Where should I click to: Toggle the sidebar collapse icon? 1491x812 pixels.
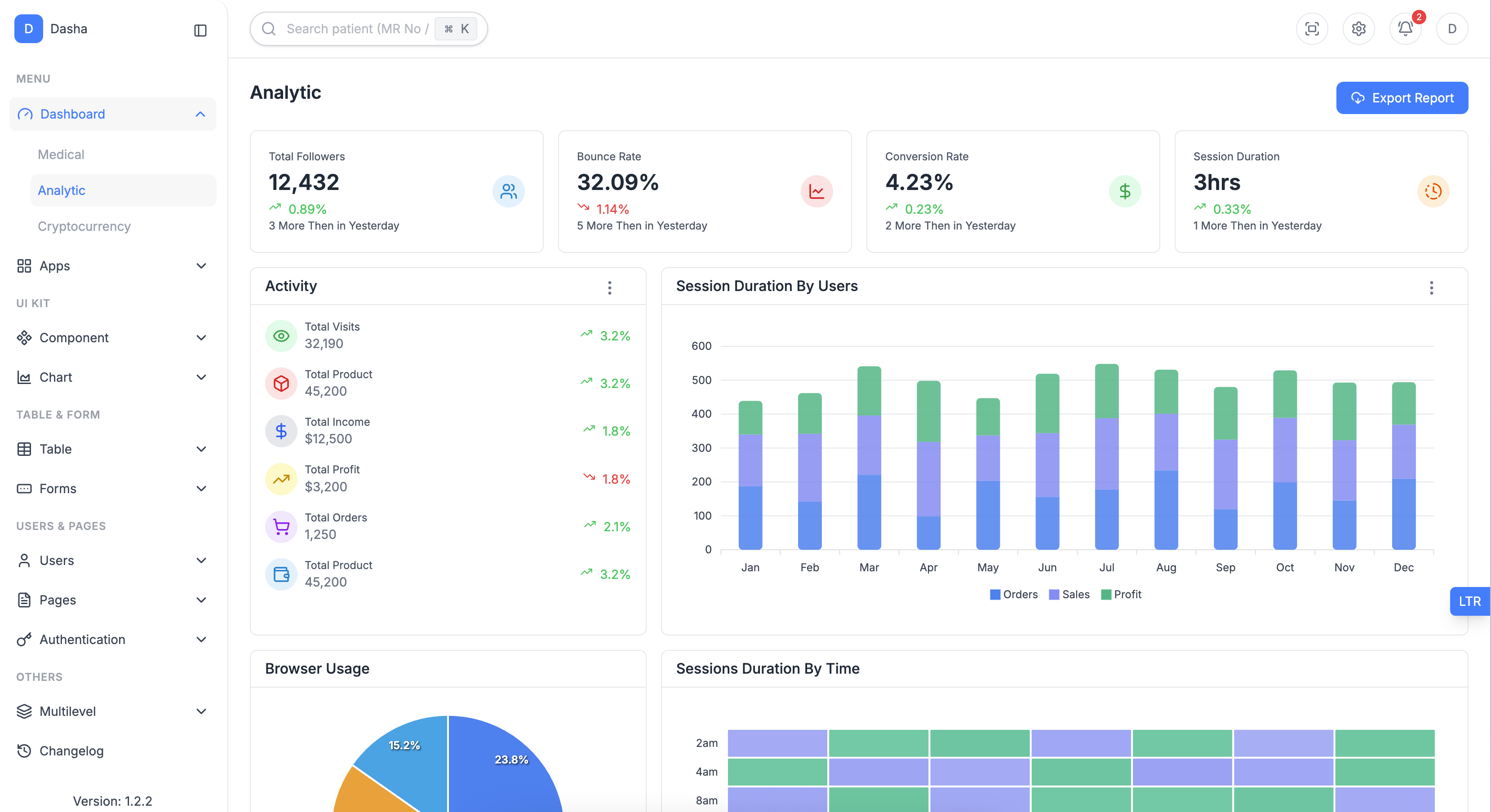point(200,30)
